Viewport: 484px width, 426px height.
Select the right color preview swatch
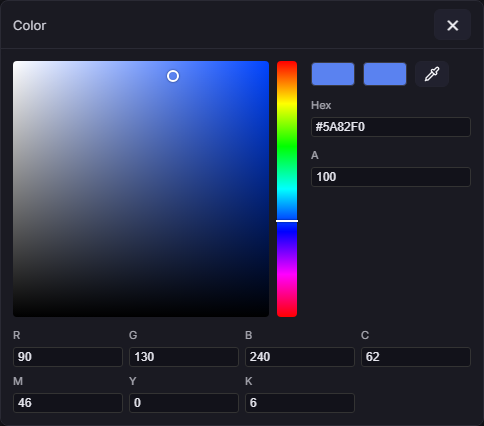point(385,74)
